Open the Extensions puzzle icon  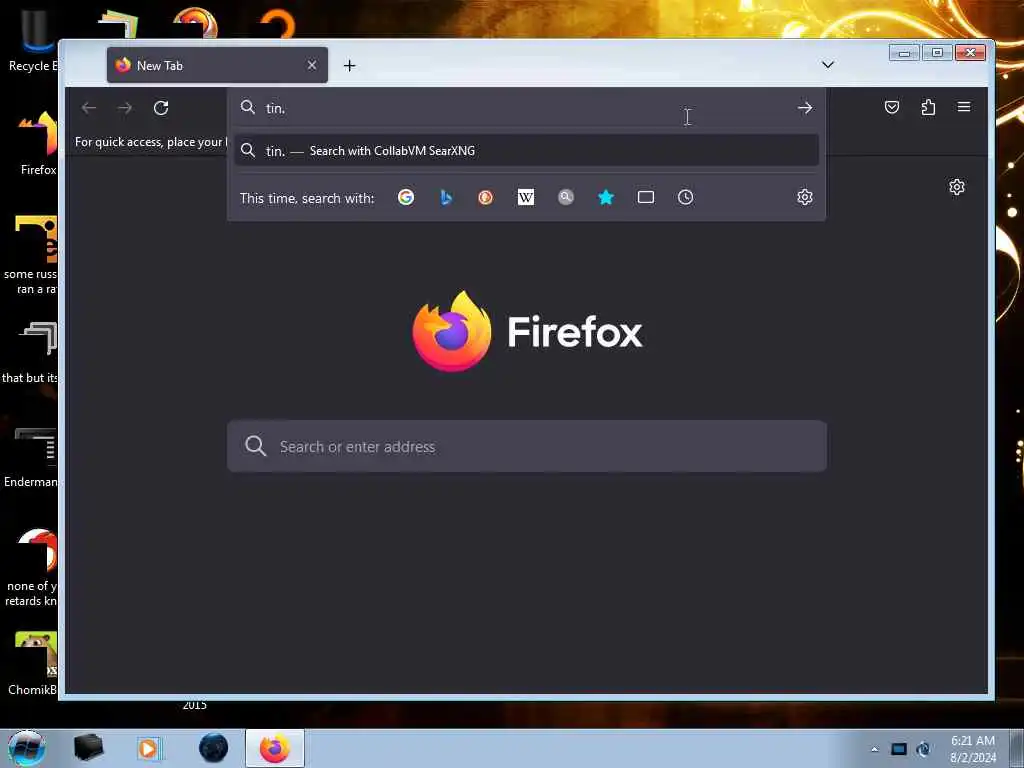[928, 108]
